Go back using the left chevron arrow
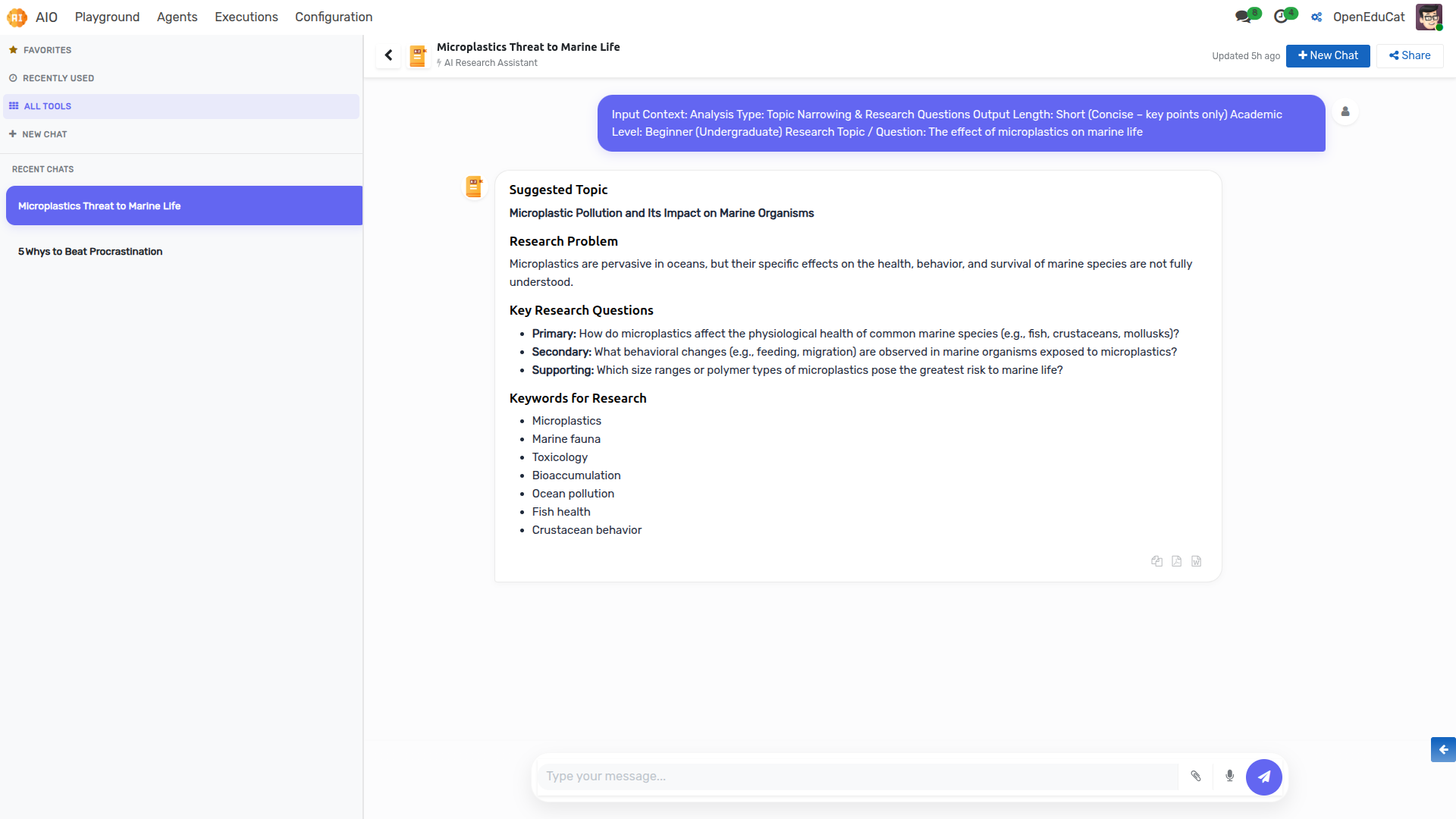 388,55
